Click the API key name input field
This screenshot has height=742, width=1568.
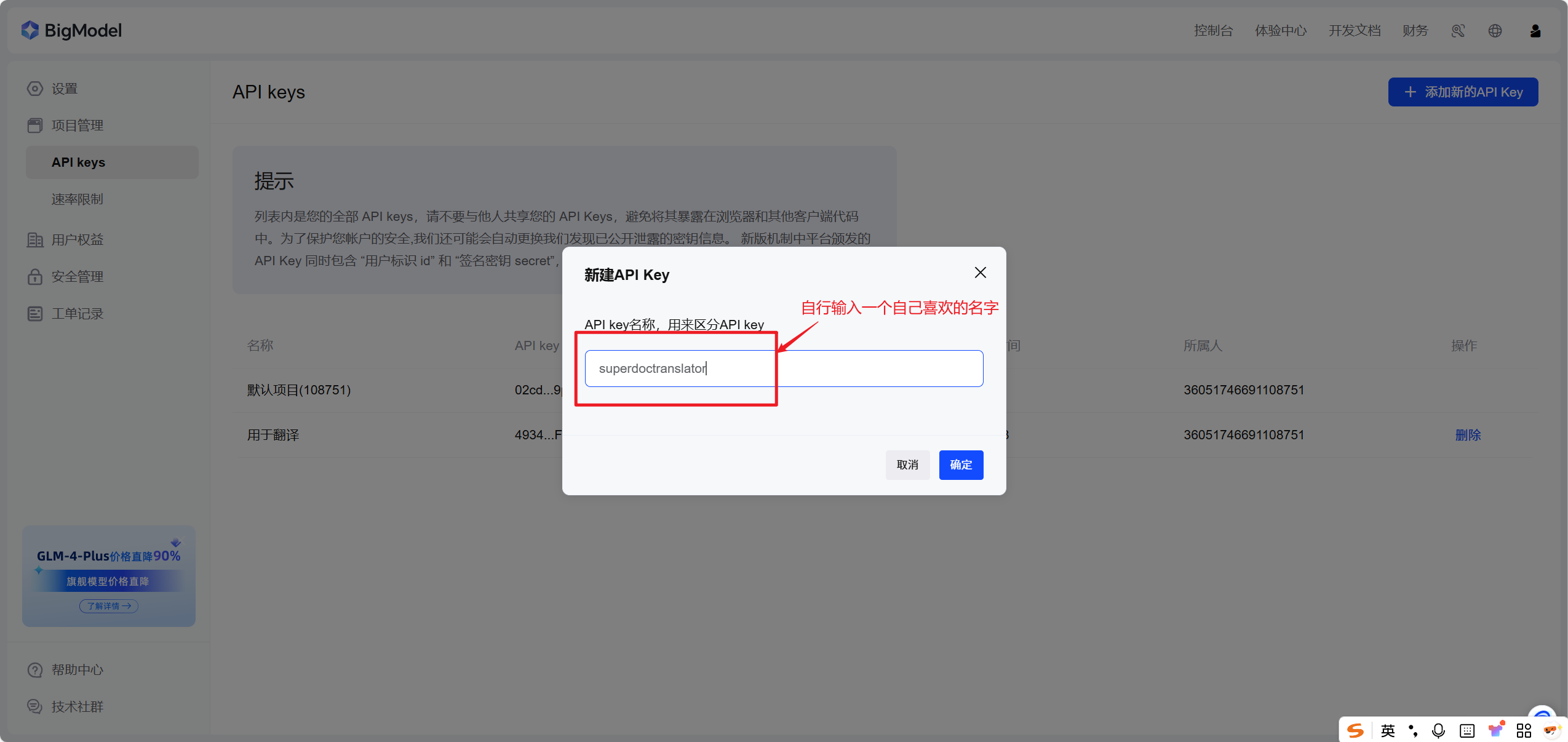[x=783, y=369]
